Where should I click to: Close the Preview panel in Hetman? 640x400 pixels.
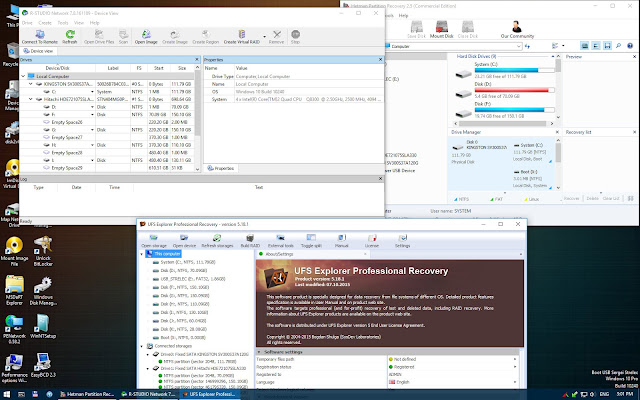click(x=634, y=57)
